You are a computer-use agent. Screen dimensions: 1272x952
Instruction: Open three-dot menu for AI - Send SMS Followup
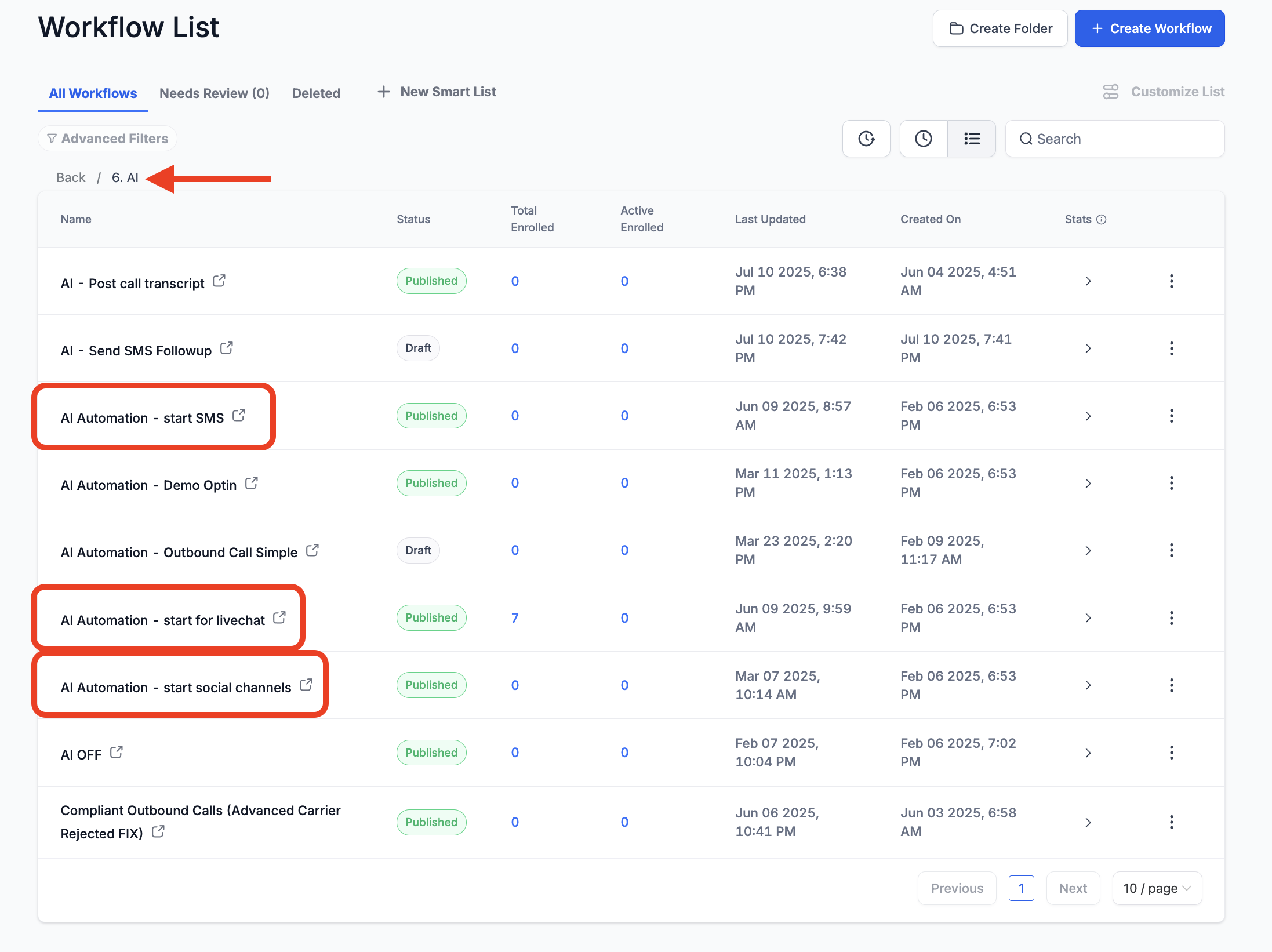[1171, 348]
